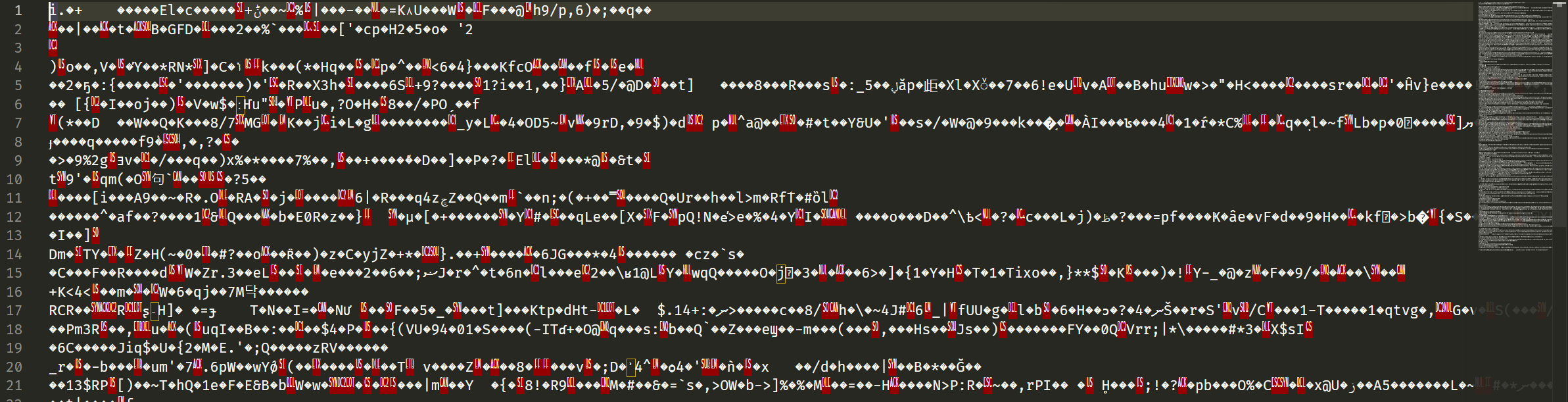Place cursor on "B◆GFD" text in line 2

coord(172,30)
